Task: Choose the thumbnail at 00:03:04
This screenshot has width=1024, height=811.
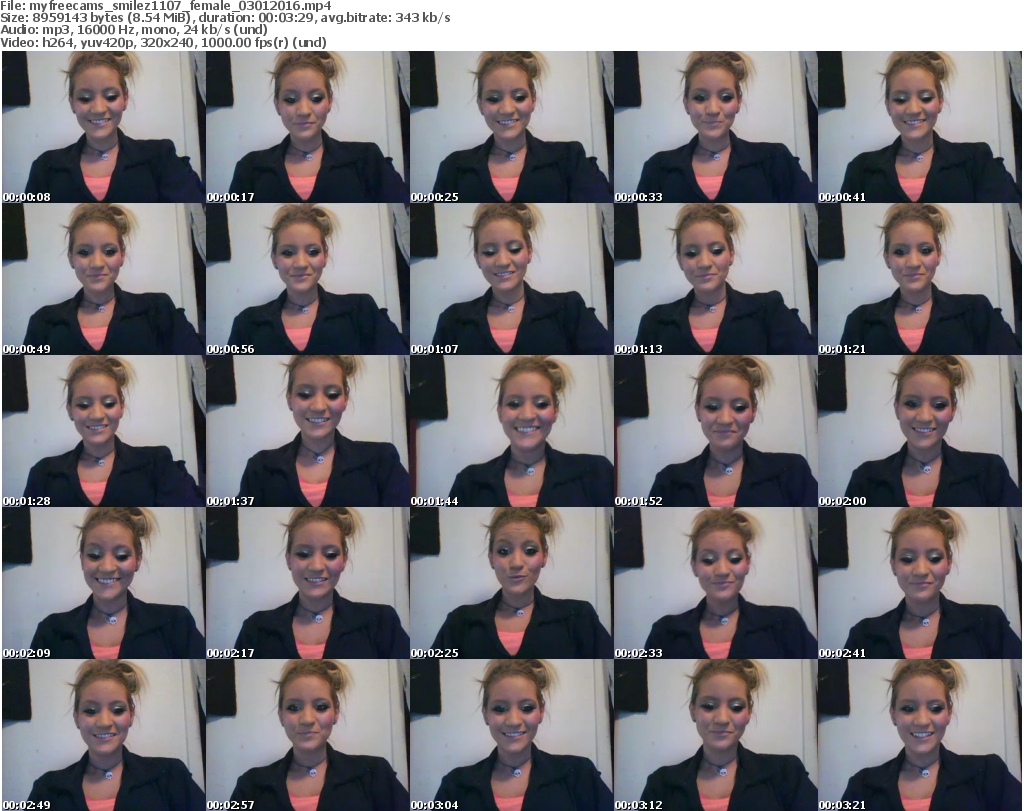Action: tap(511, 735)
